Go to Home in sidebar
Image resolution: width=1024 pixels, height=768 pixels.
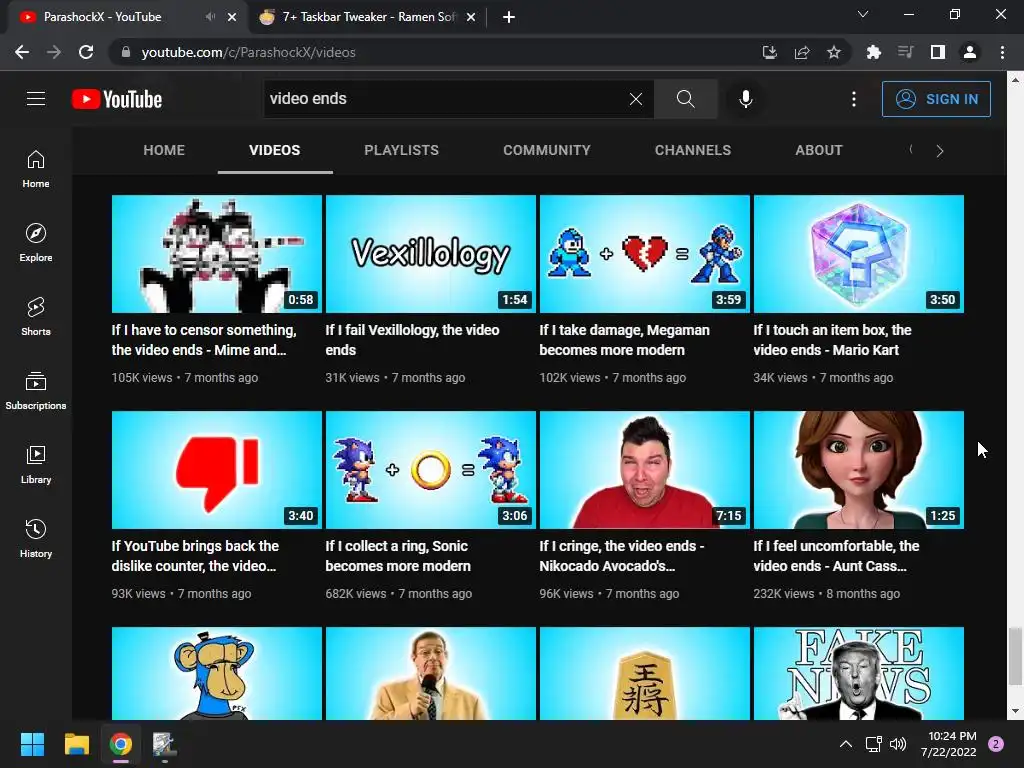36,169
